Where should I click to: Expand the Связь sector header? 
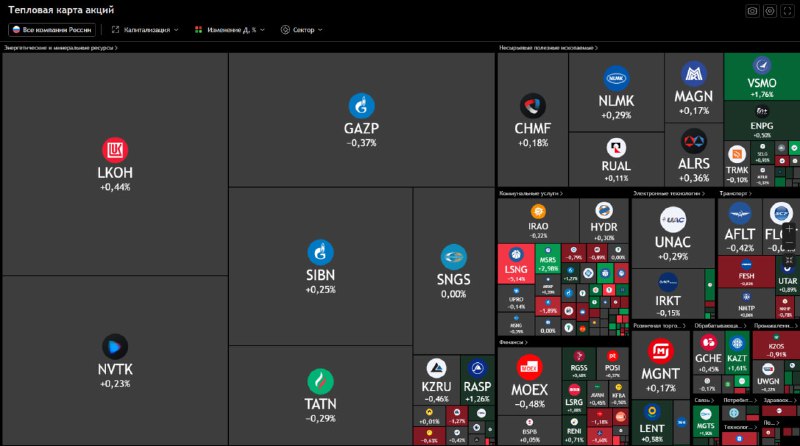pyautogui.click(x=704, y=400)
